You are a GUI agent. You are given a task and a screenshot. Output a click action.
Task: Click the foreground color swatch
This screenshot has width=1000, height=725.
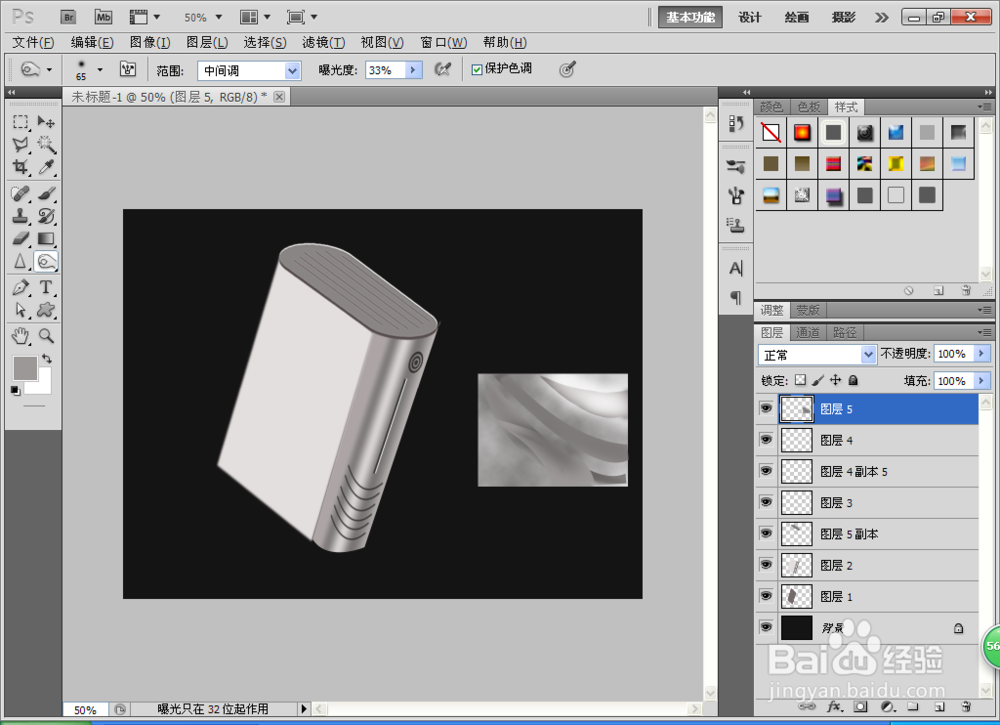[25, 369]
